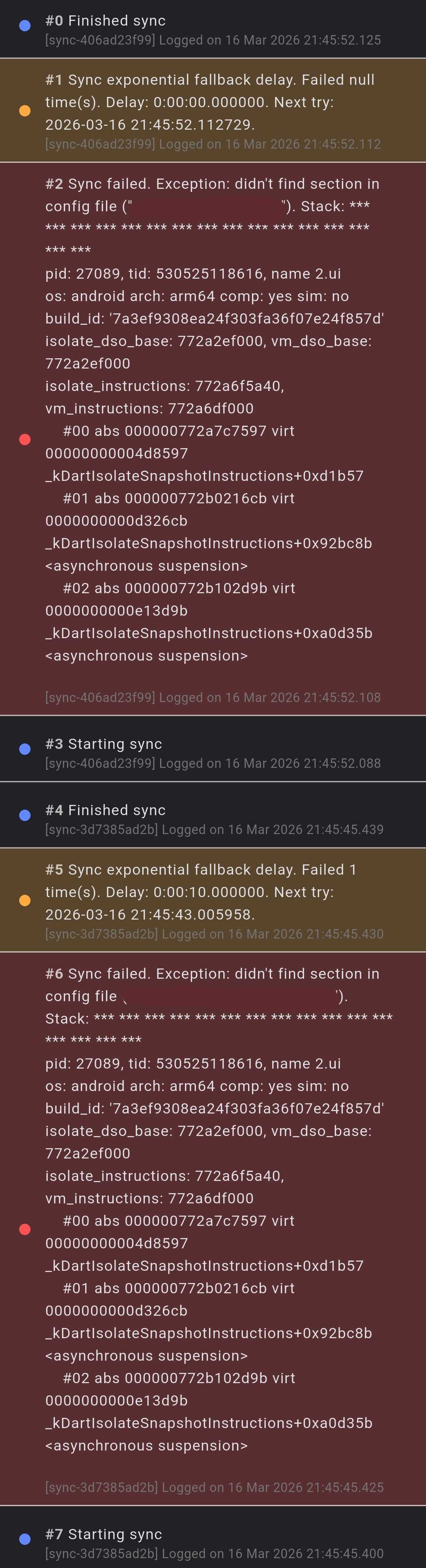Click the redacted config path in log #6
Viewport: 426px width, 1568px height.
(232, 996)
